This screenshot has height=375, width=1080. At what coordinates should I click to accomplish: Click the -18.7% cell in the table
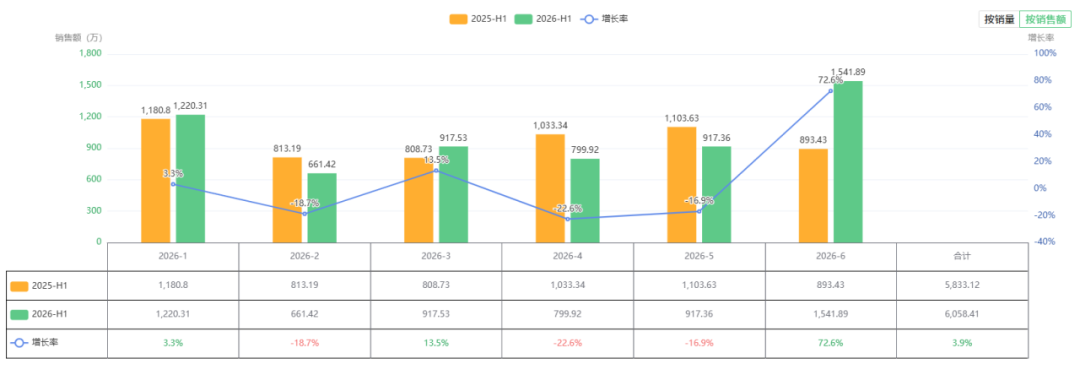pyautogui.click(x=304, y=343)
